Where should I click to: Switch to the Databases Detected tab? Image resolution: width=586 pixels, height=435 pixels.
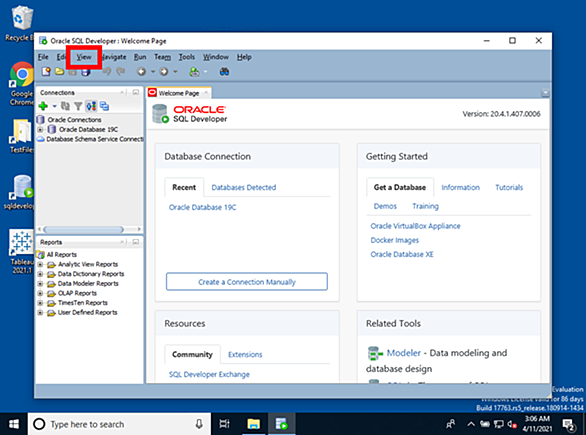244,187
